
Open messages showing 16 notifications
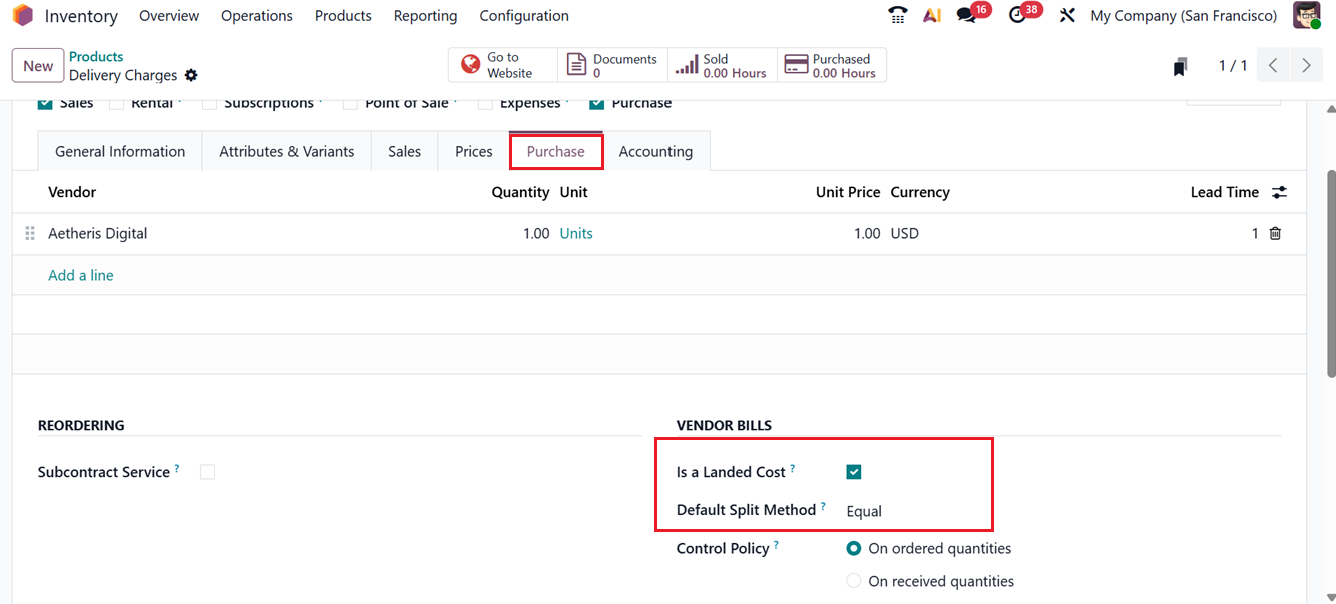click(x=967, y=15)
